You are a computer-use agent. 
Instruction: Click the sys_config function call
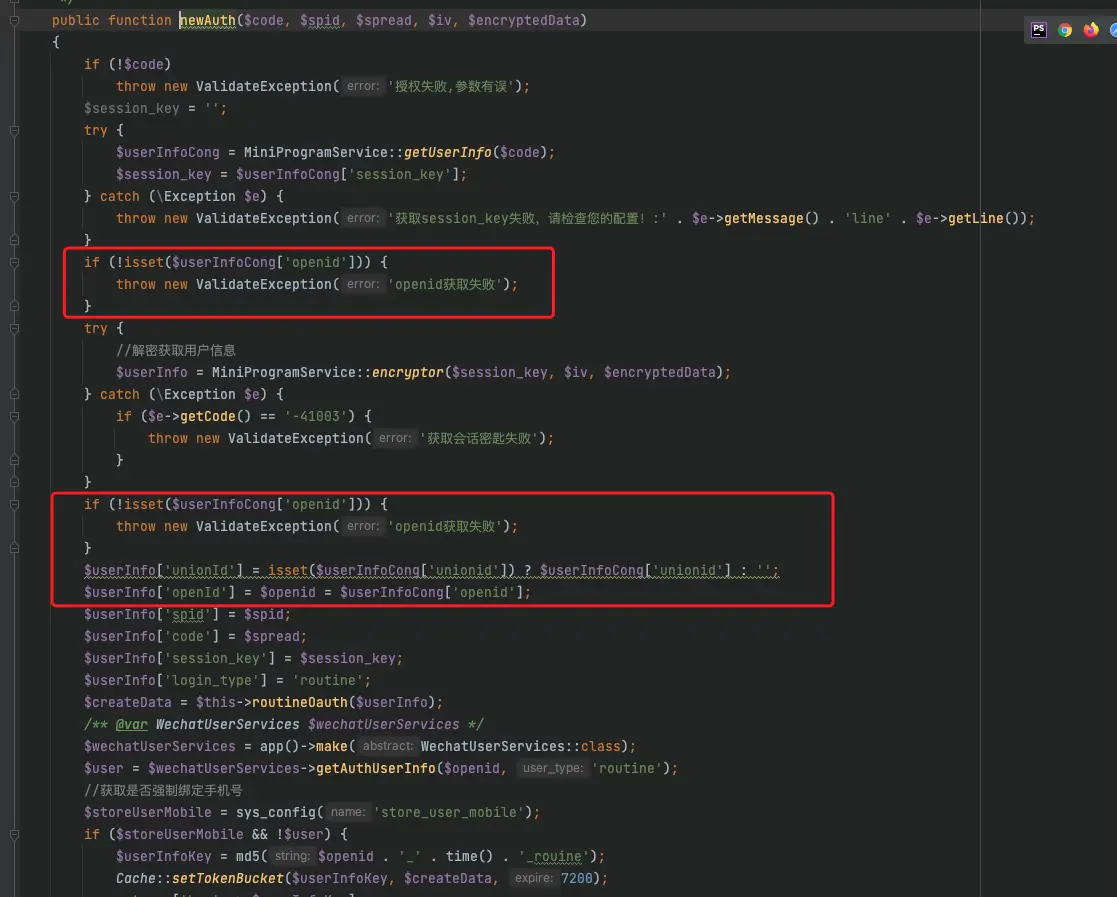[276, 813]
